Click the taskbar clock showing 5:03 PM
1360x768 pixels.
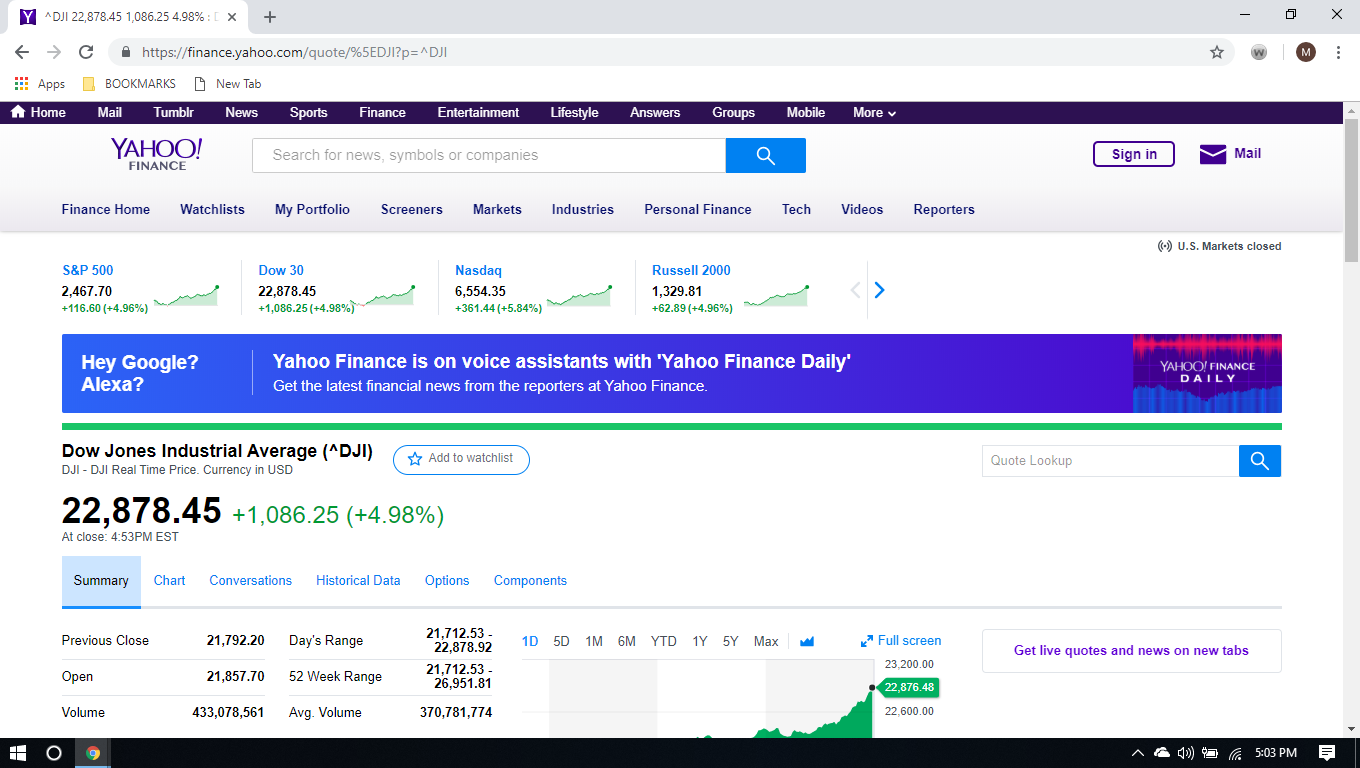[1274, 753]
